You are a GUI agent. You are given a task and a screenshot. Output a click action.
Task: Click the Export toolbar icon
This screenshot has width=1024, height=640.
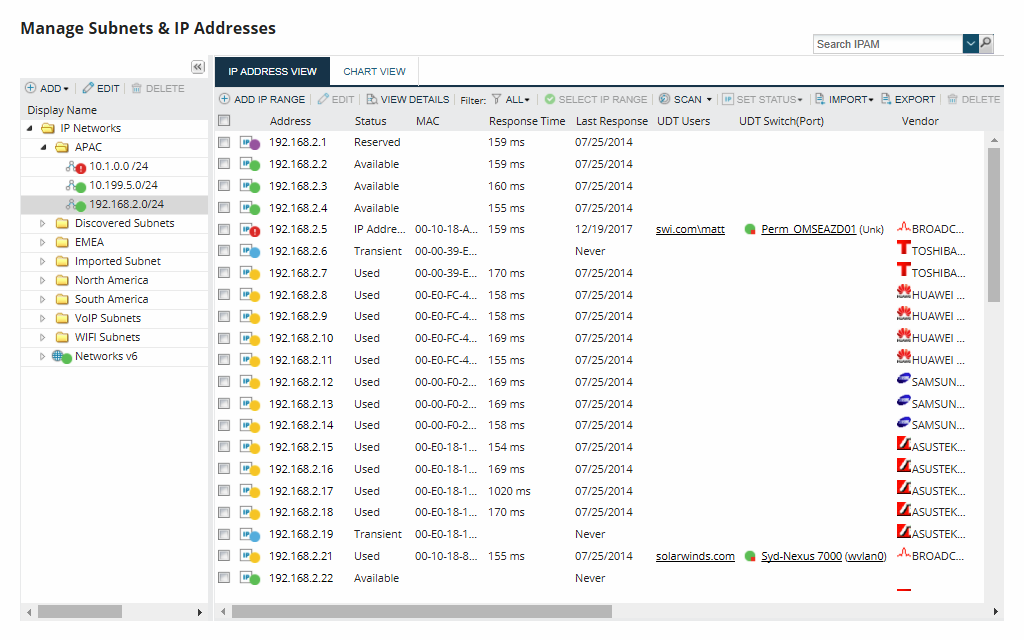tap(886, 99)
